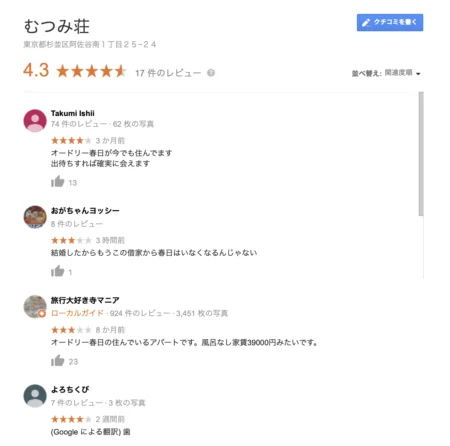This screenshot has width=450, height=446.
Task: Like 旅行大好き寺マニア's review with thumbs up
Action: pos(57,361)
